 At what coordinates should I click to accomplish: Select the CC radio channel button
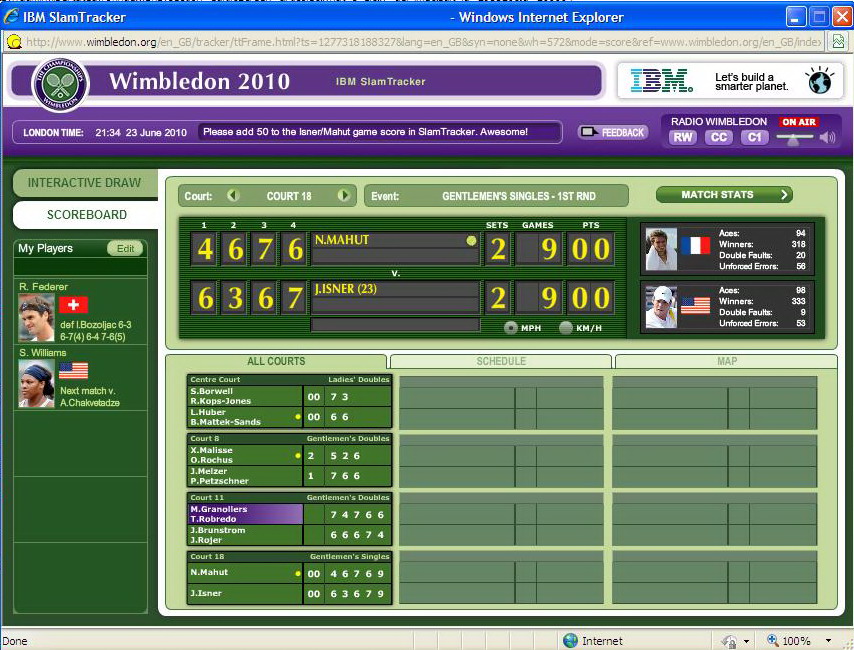coord(718,137)
